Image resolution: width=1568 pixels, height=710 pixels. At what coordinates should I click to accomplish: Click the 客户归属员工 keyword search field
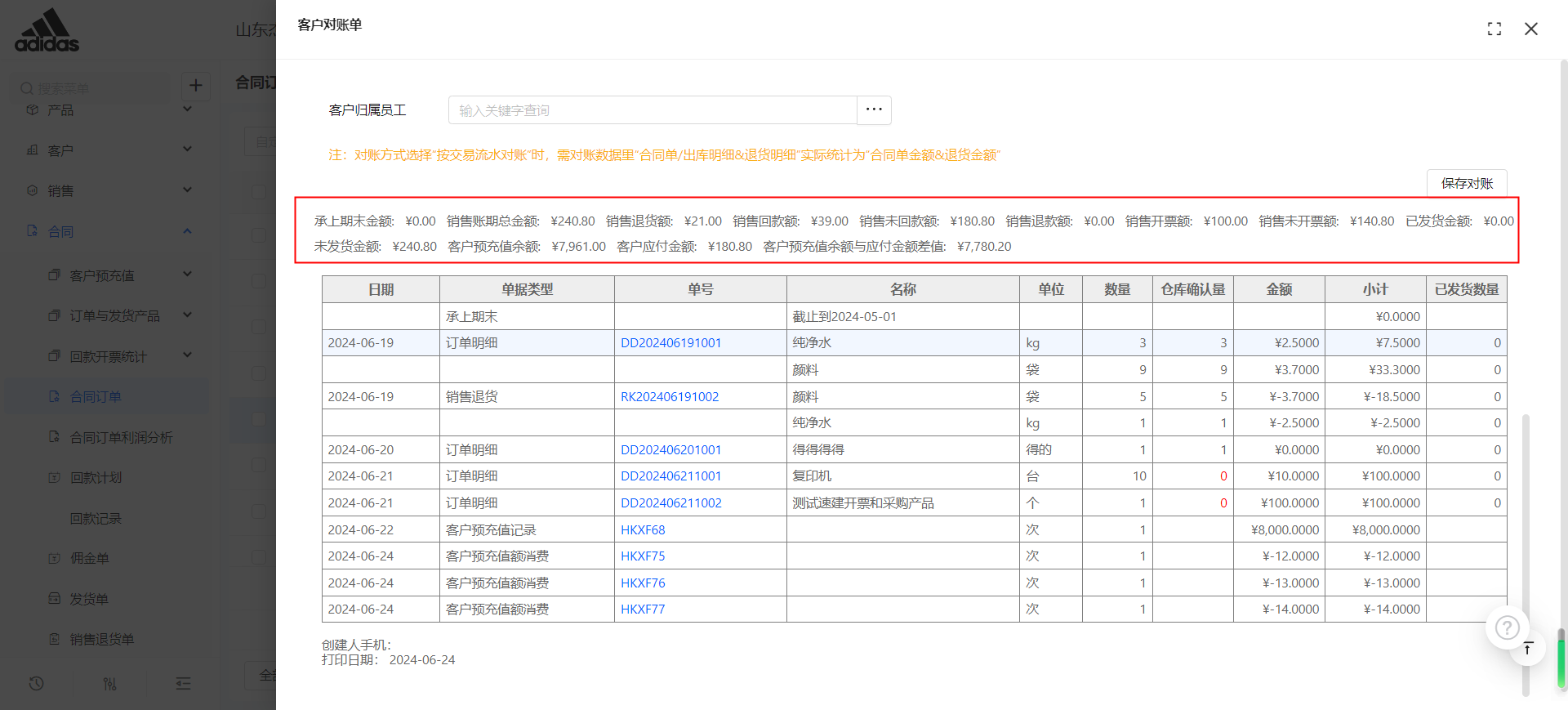652,110
